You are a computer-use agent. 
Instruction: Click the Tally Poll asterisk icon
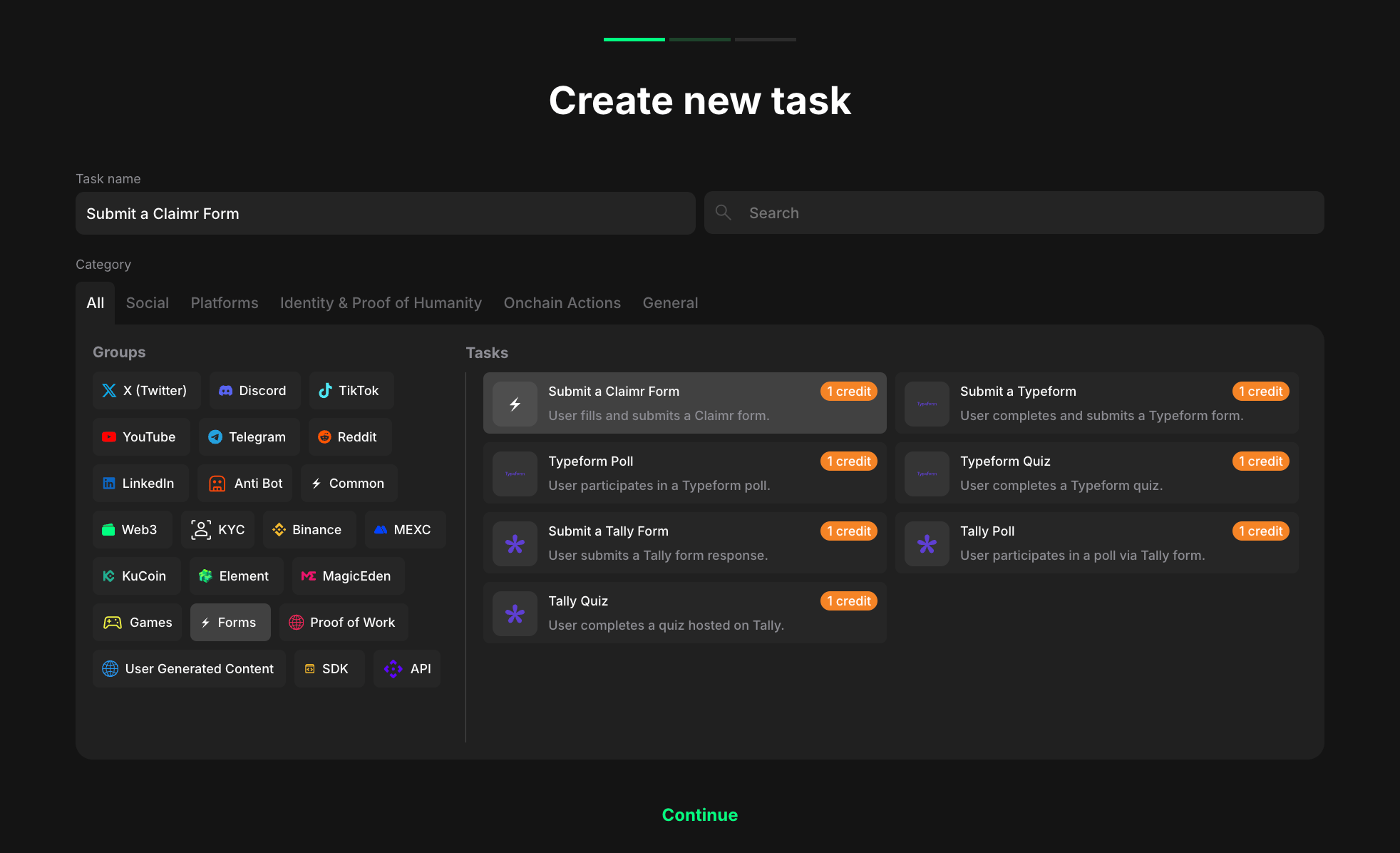[927, 543]
